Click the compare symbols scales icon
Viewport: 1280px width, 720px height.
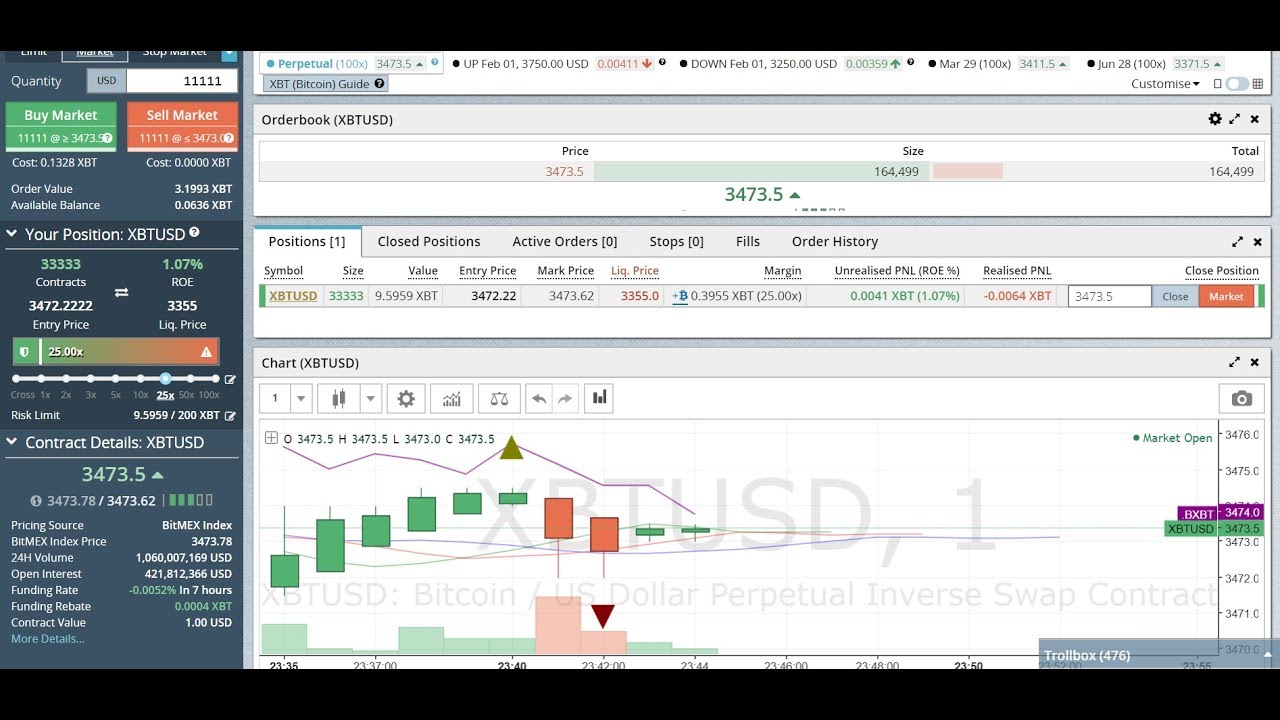(499, 398)
